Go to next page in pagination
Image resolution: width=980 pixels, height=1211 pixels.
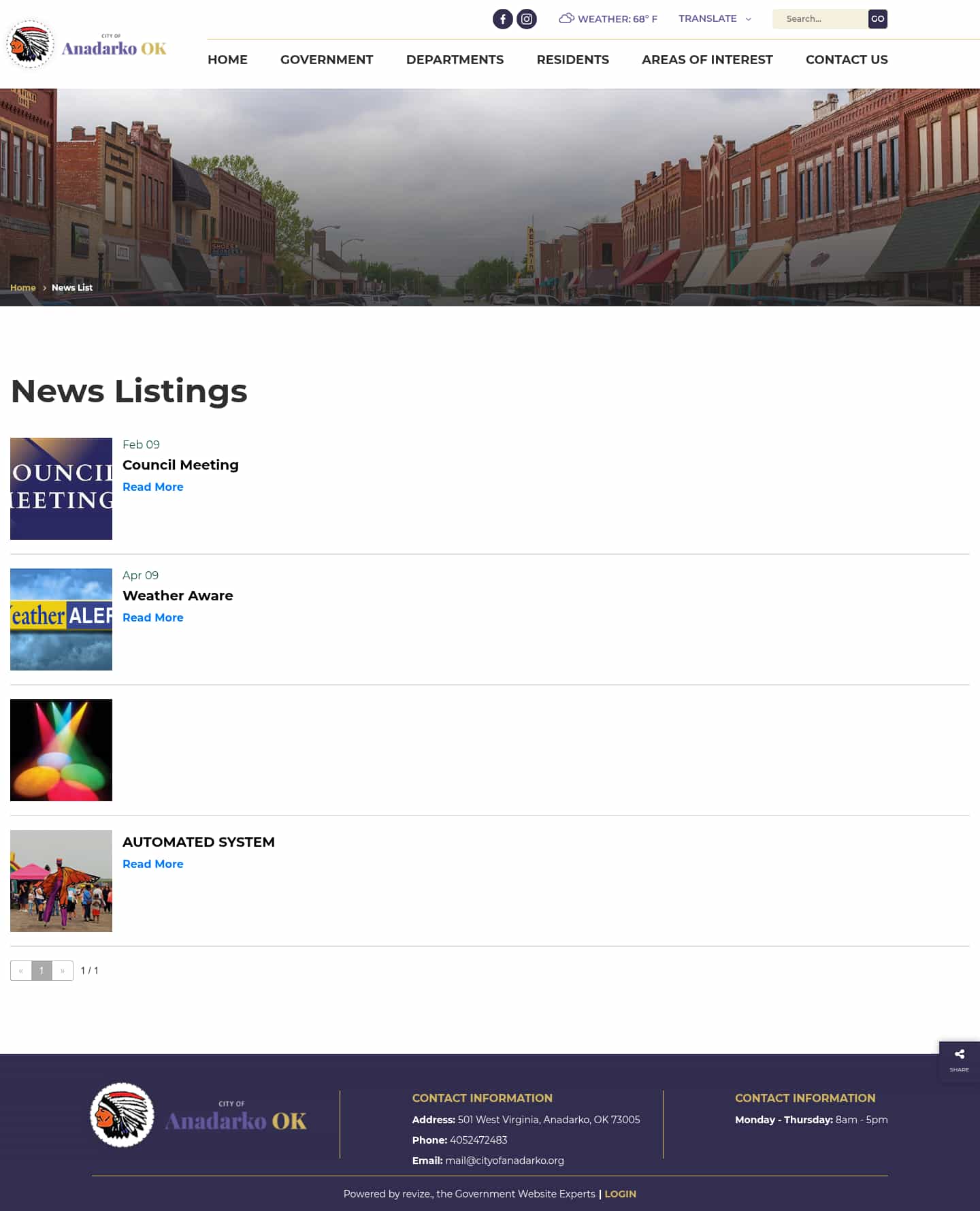coord(63,971)
